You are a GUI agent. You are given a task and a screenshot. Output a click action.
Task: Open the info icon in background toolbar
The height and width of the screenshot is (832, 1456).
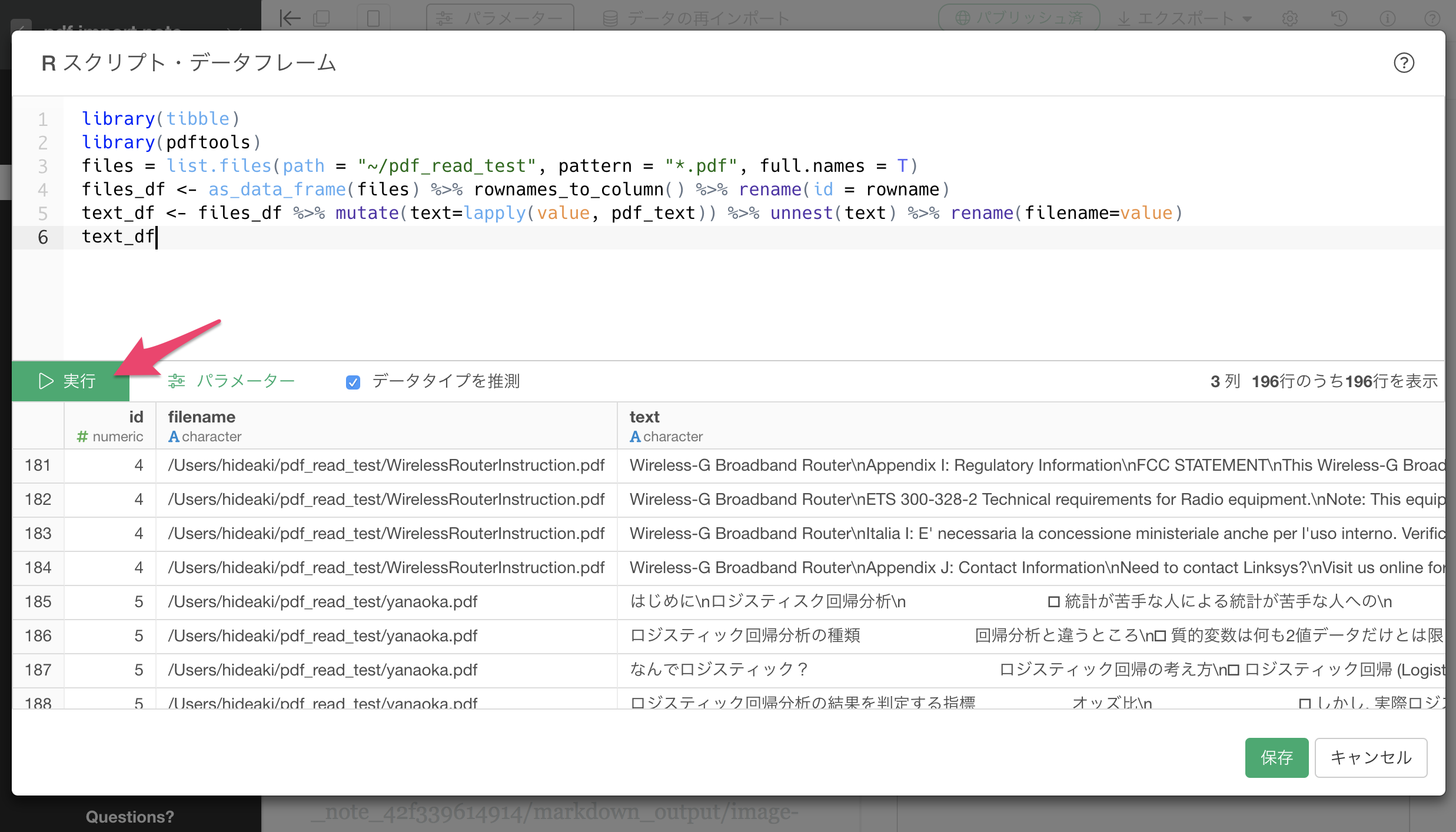(1387, 18)
